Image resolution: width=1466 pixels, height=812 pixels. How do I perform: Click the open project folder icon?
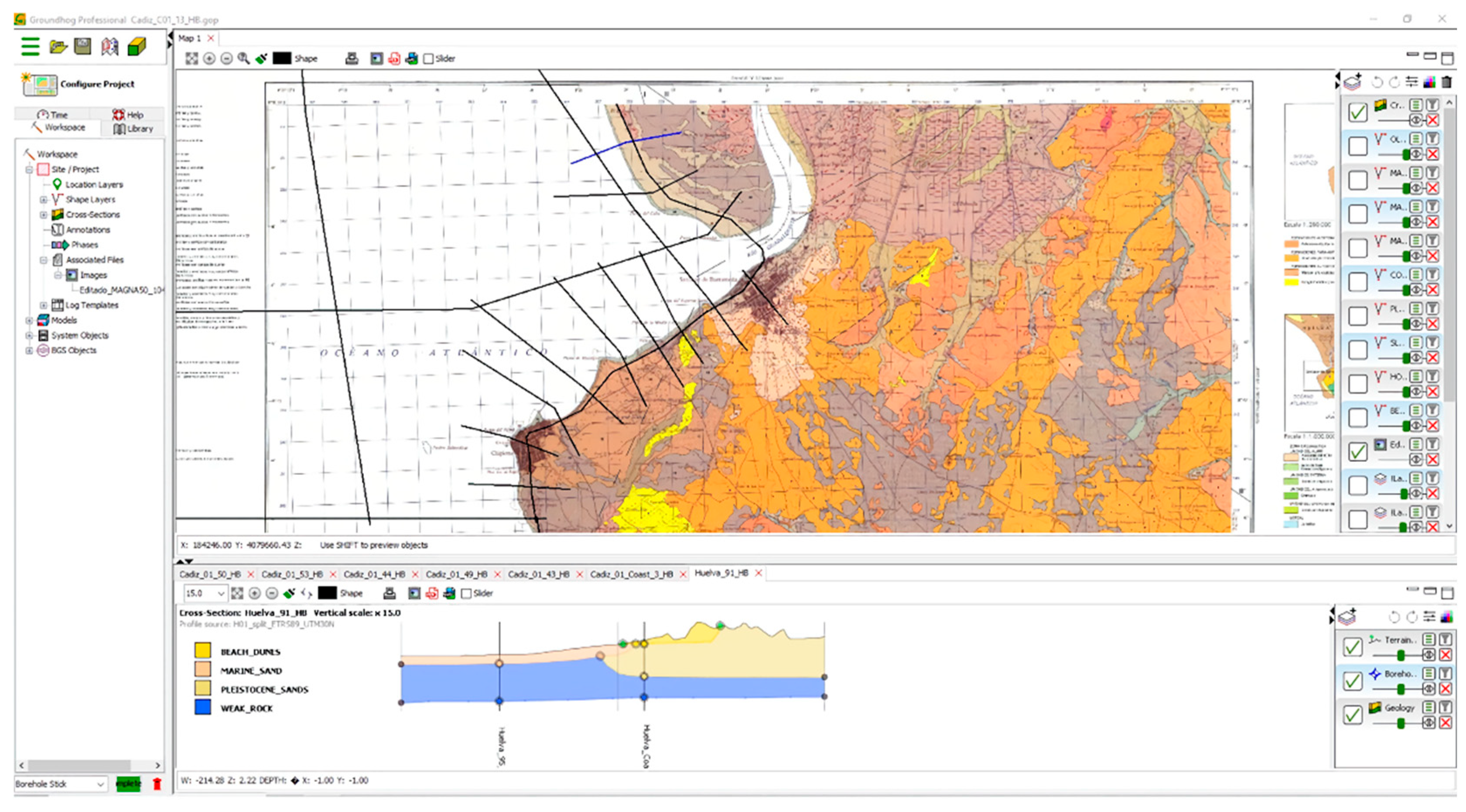(x=58, y=46)
